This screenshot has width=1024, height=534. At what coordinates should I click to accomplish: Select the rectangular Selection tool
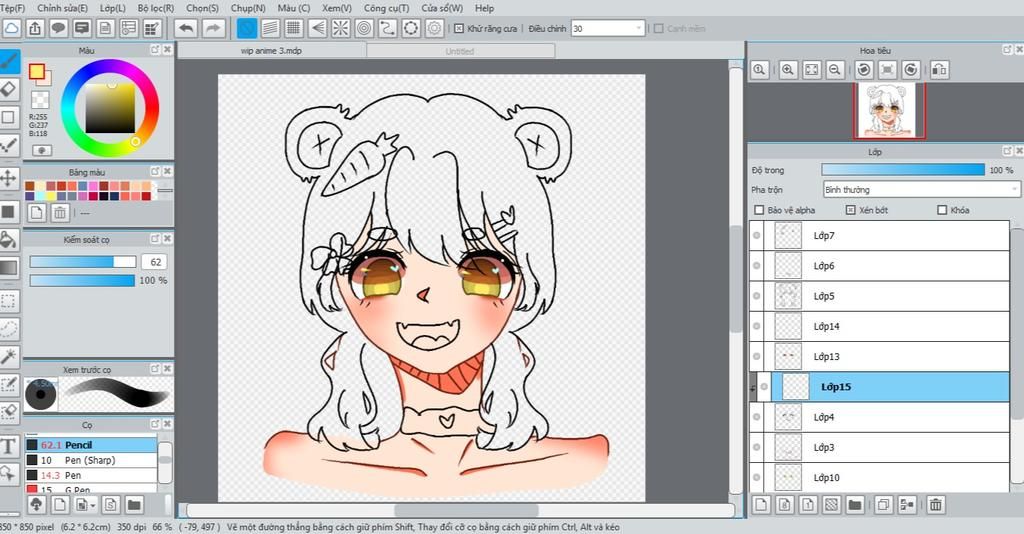pos(8,301)
